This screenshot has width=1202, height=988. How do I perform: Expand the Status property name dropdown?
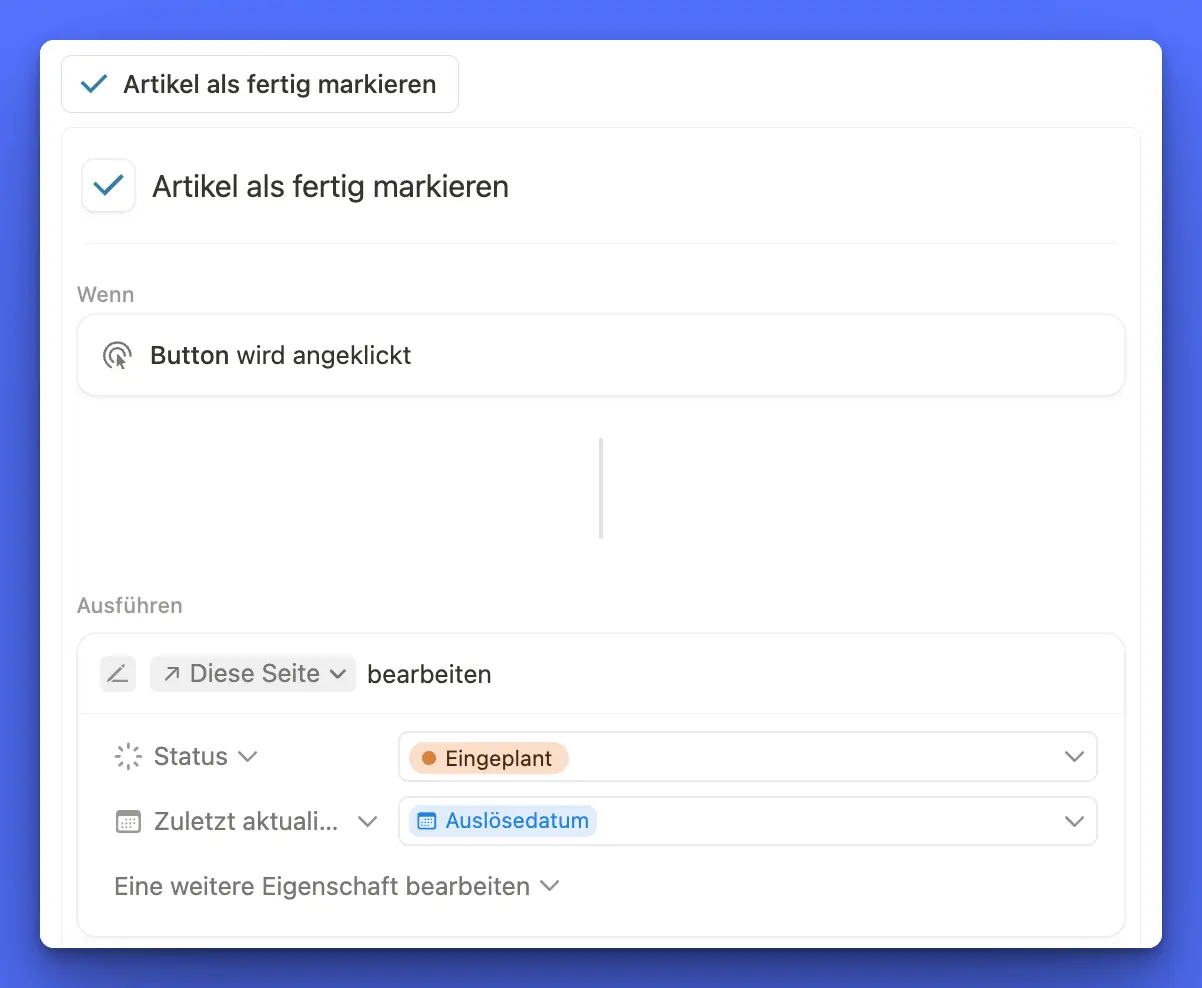point(247,757)
